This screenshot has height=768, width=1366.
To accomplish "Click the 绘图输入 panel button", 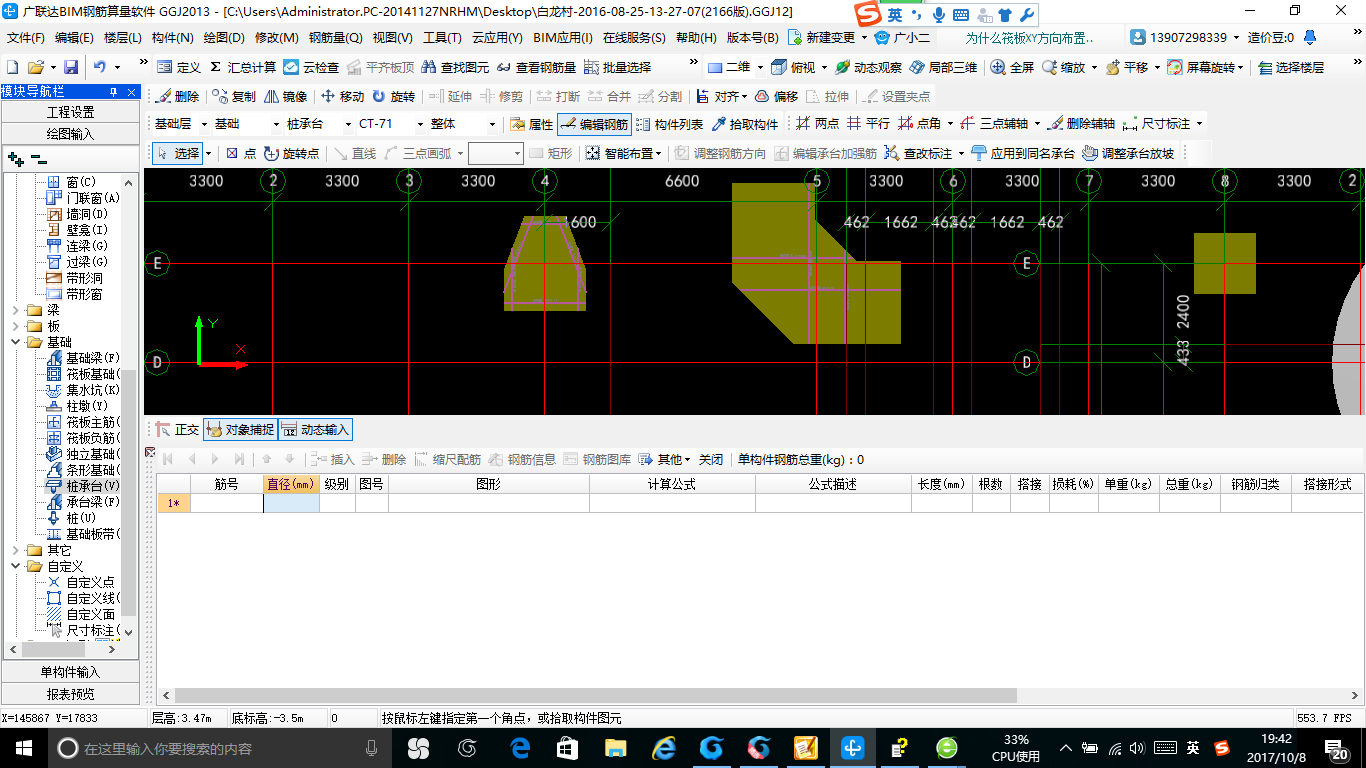I will click(71, 133).
